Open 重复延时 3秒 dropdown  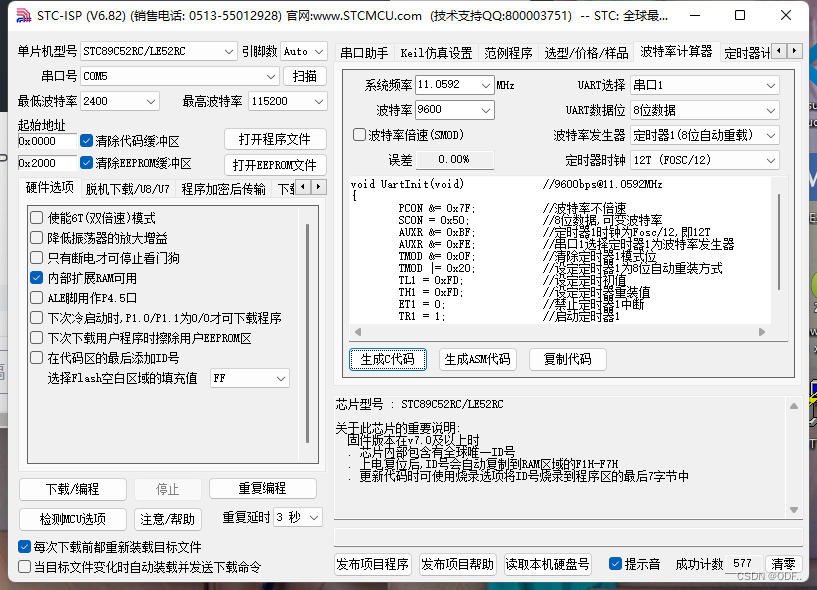click(x=299, y=517)
